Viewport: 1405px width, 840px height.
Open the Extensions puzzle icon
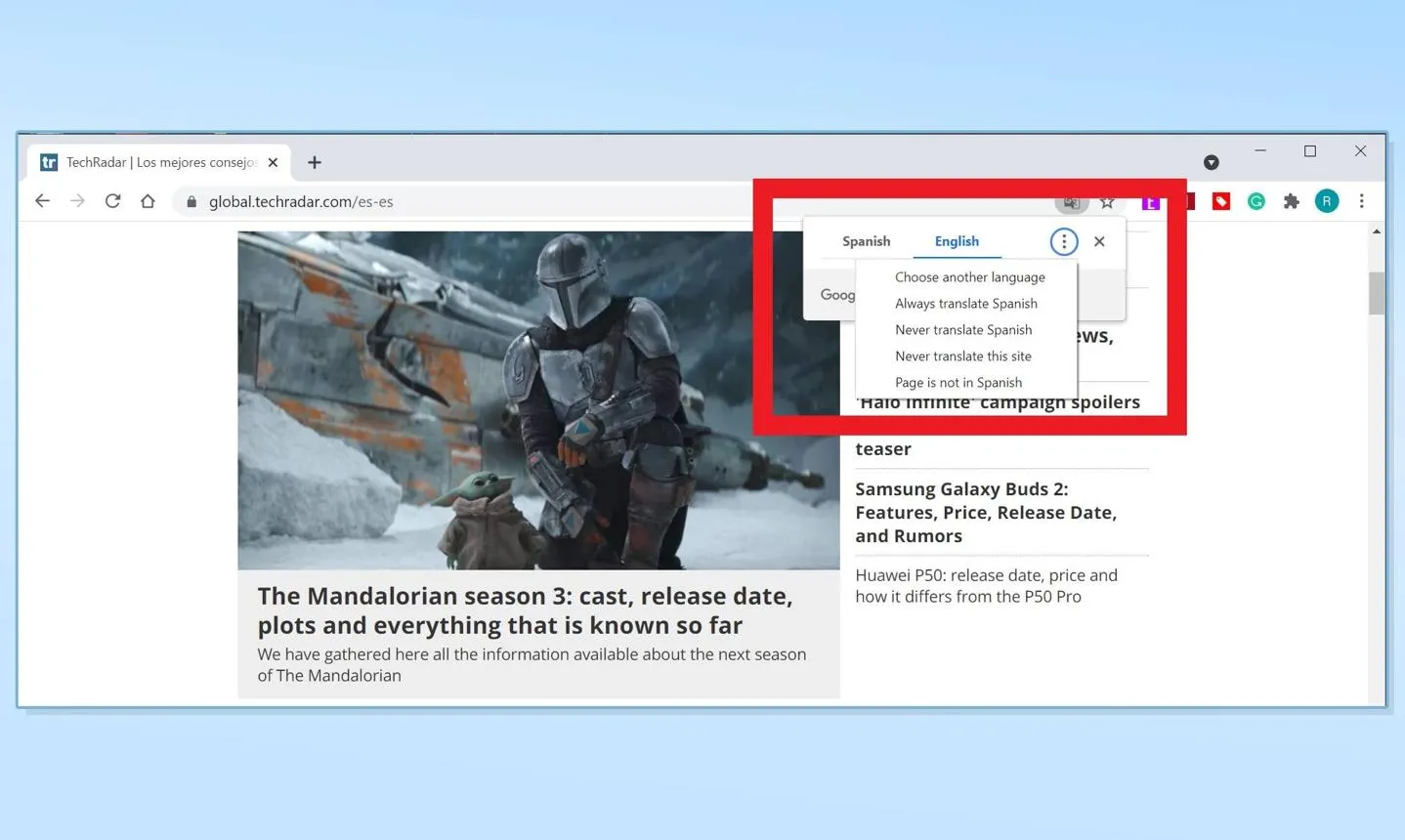[1292, 201]
